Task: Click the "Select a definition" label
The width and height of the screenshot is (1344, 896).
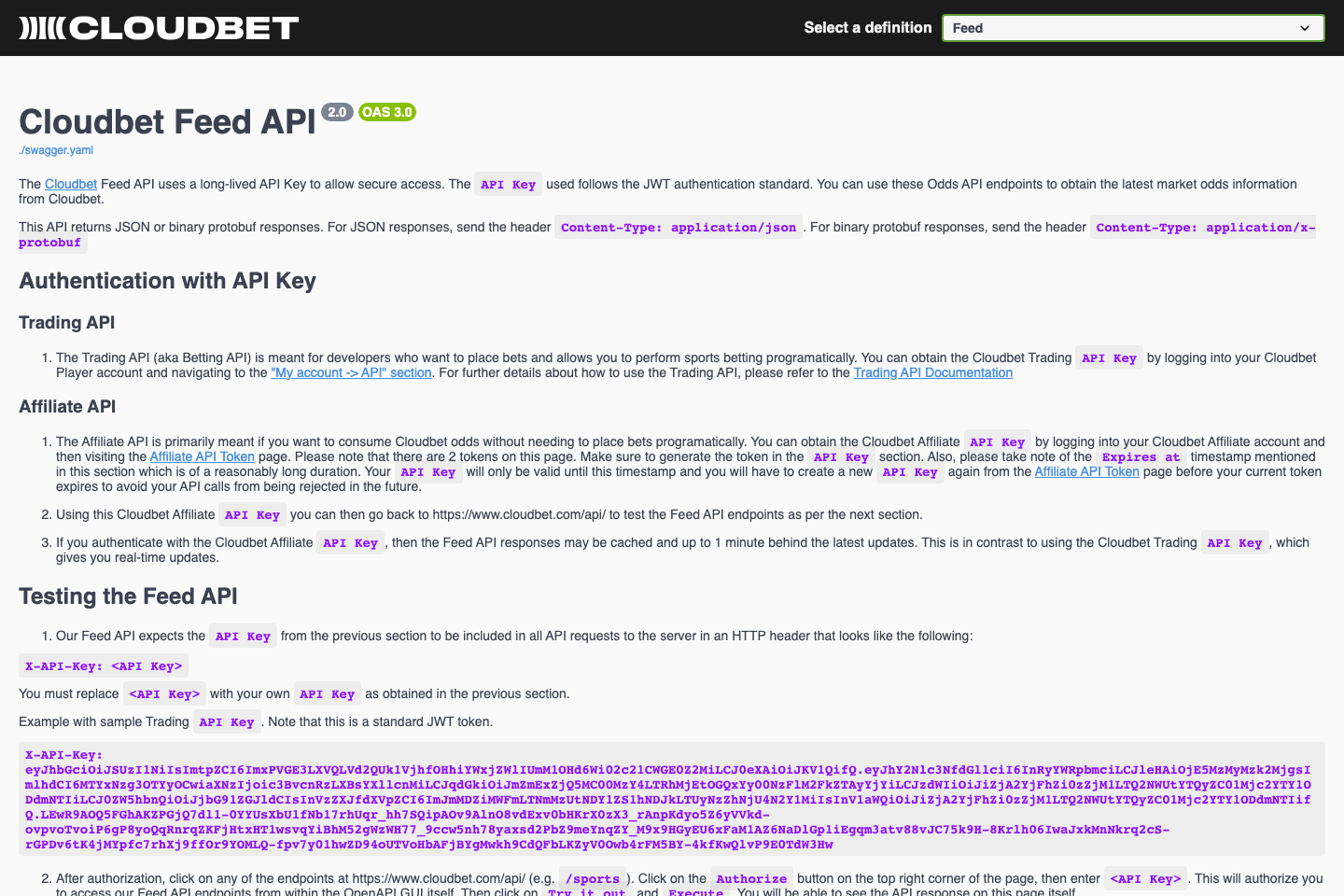Action: (868, 27)
